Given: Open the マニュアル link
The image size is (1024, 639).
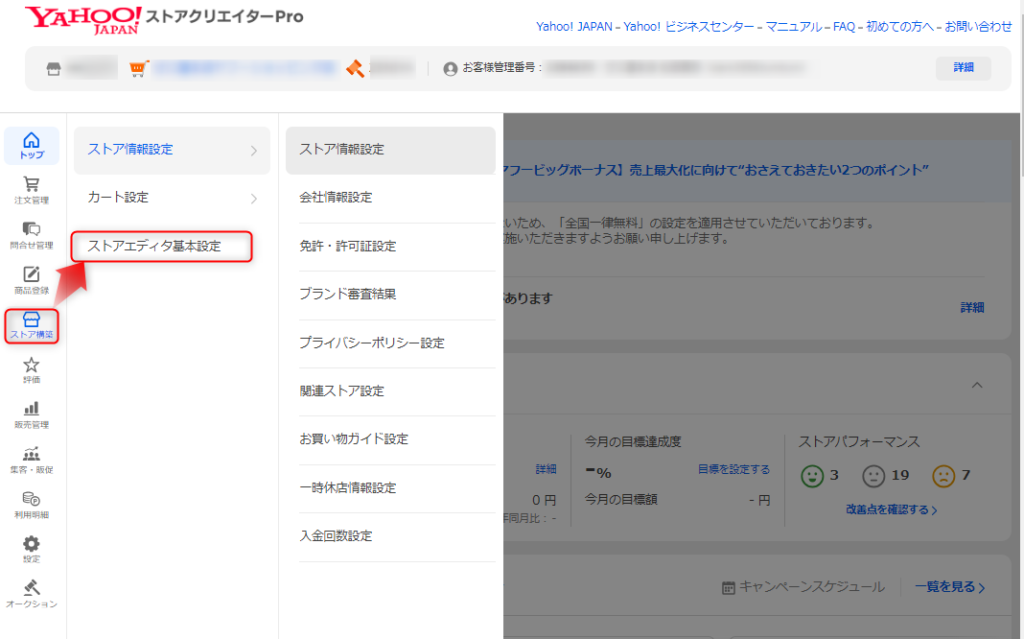Looking at the screenshot, I should coord(793,27).
